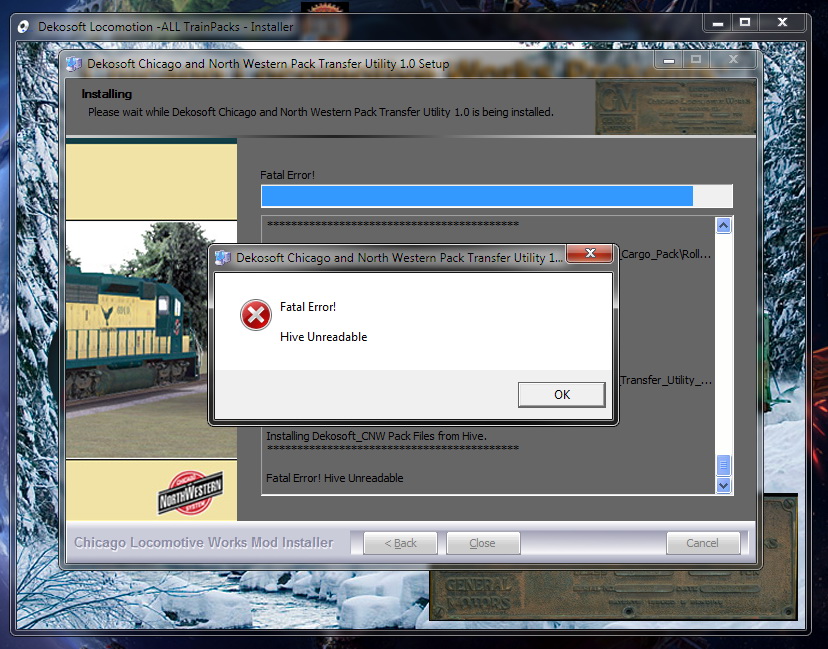Click the setup icon in Transfer Utility title bar
828x649 pixels.
click(x=74, y=64)
